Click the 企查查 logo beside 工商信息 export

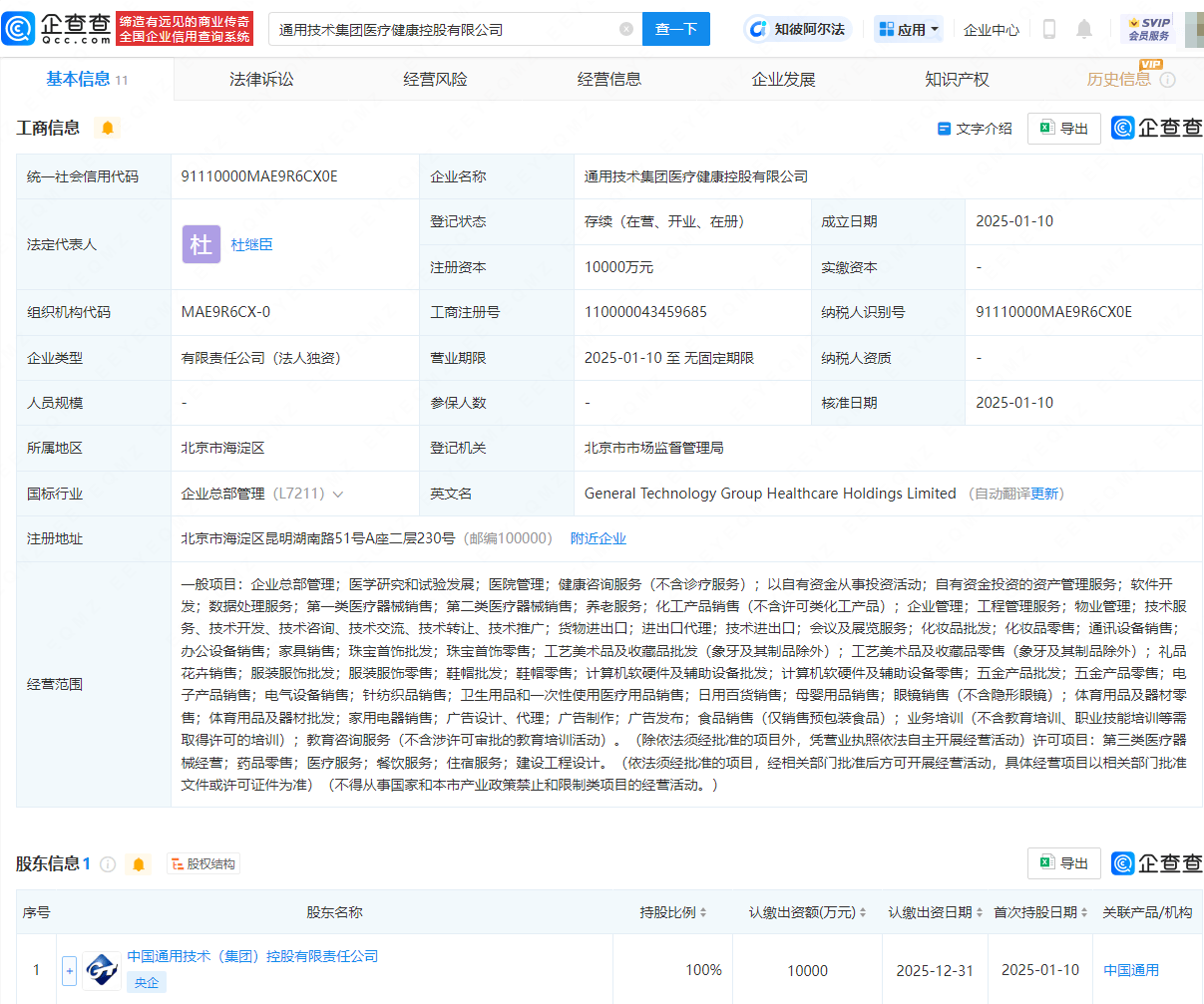point(1157,128)
